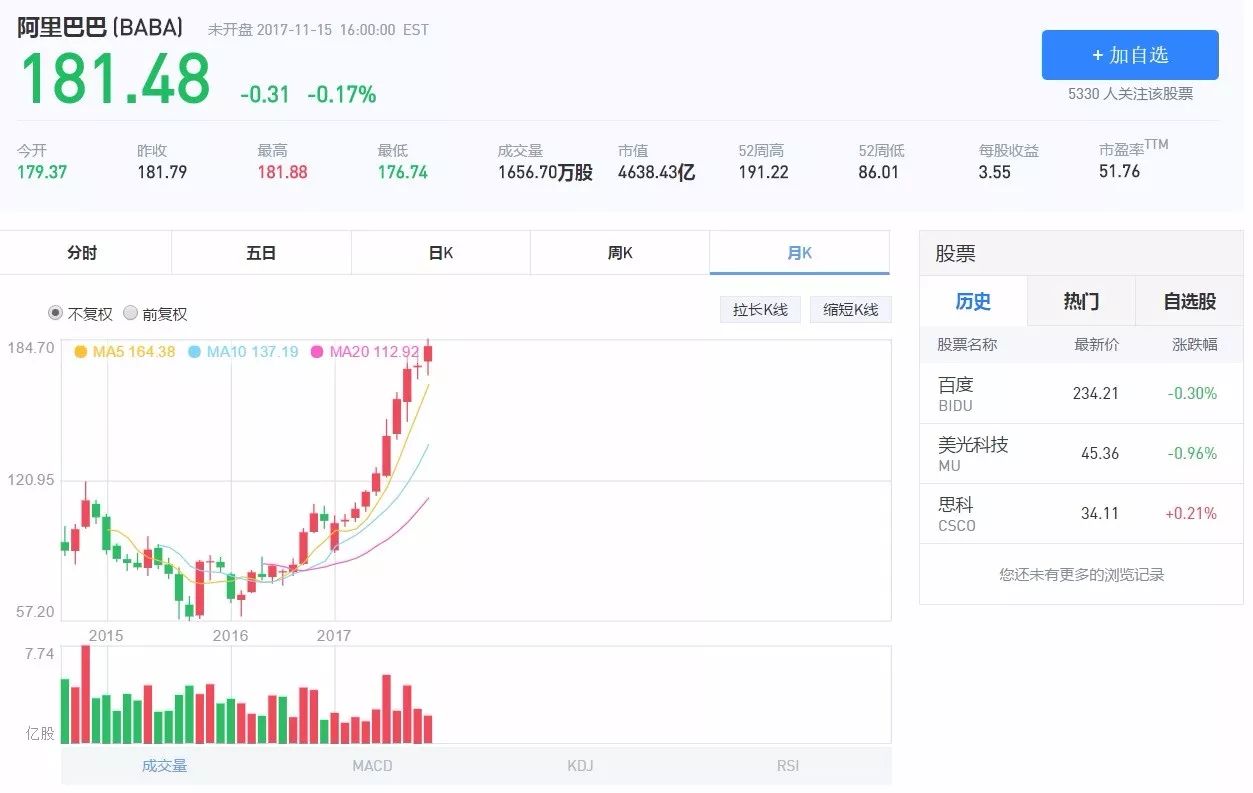Click the 今开 value 179.37
Viewport: 1253px width, 793px height.
(42, 172)
